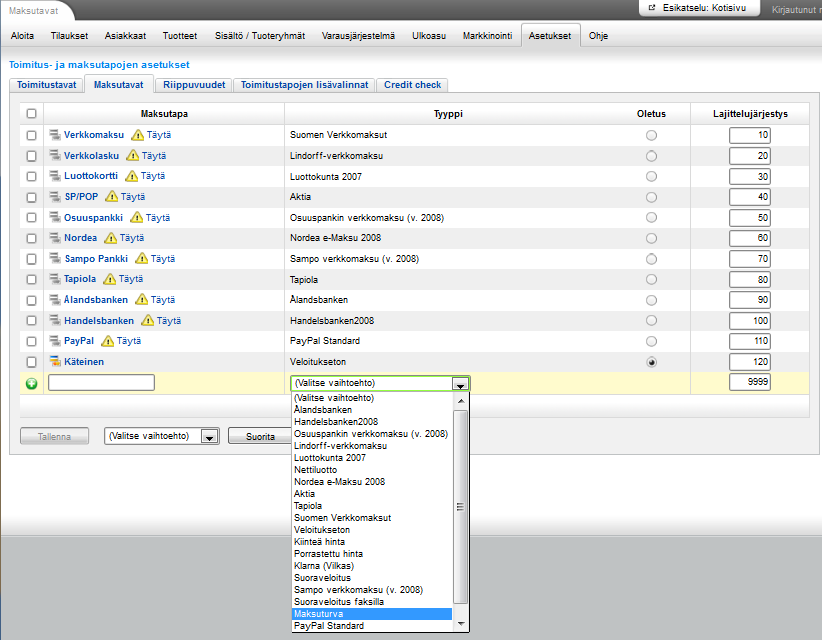Open the Markkinointi menu
822x640 pixels.
coord(487,36)
